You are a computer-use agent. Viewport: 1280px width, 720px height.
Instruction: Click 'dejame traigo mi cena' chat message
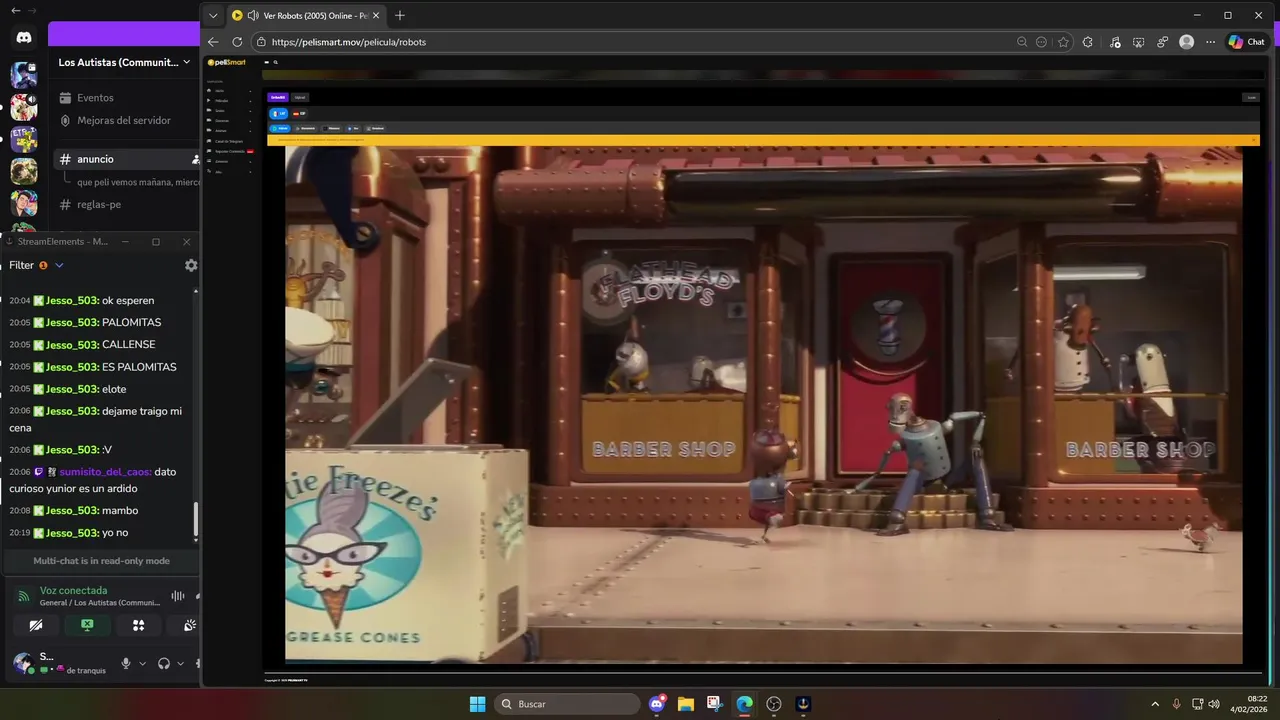coord(95,419)
